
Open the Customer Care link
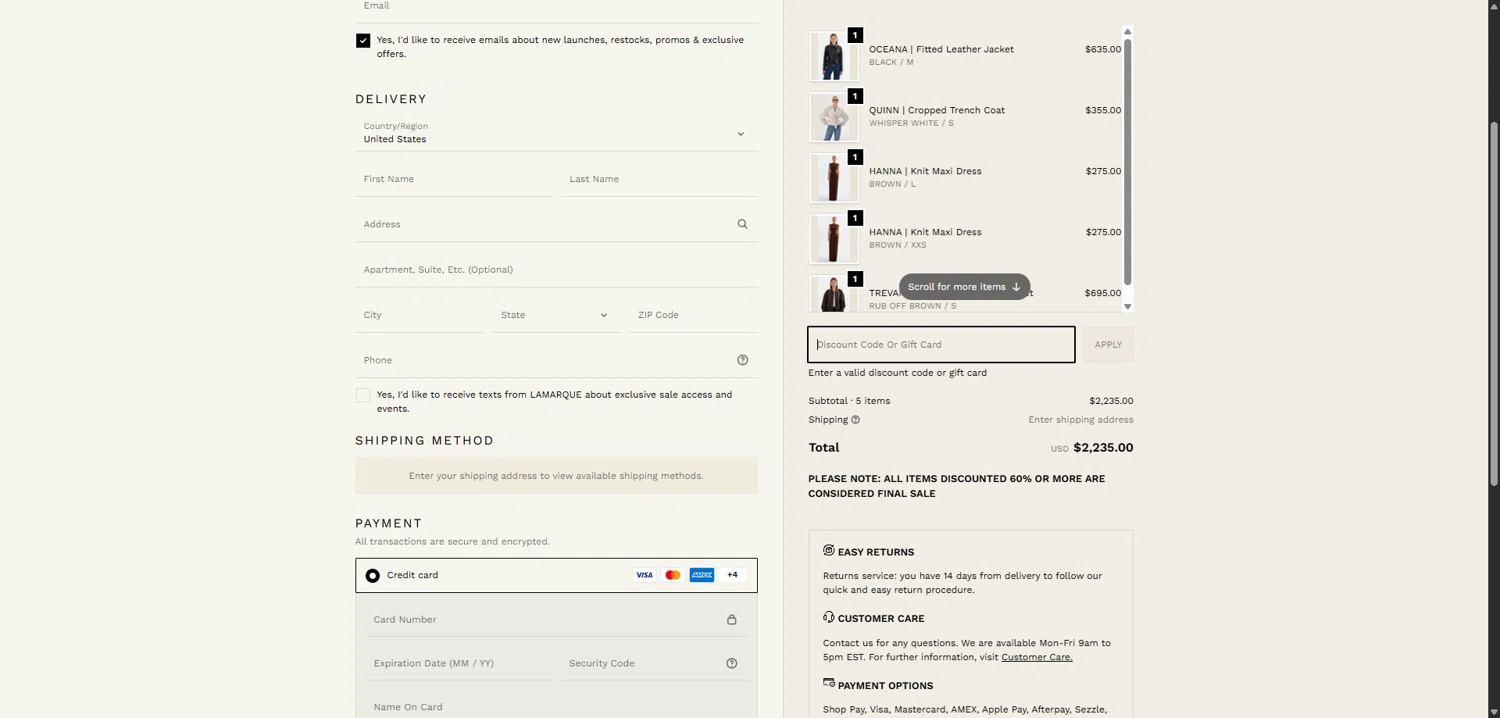pyautogui.click(x=1036, y=657)
